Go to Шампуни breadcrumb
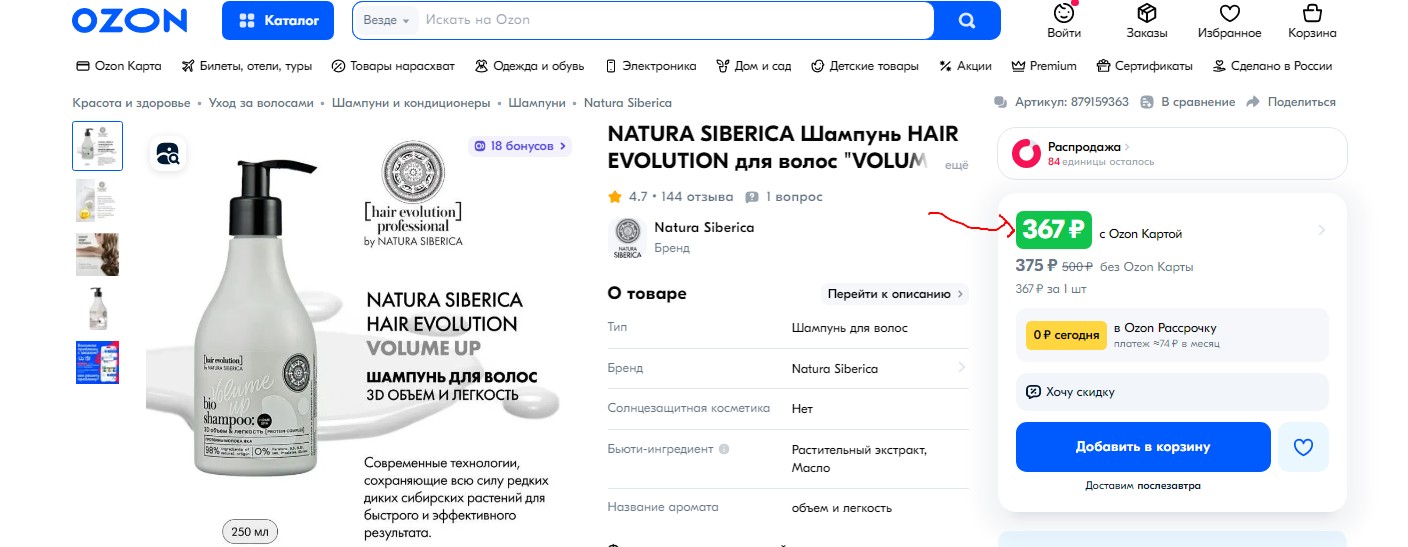This screenshot has height=547, width=1408. (537, 102)
